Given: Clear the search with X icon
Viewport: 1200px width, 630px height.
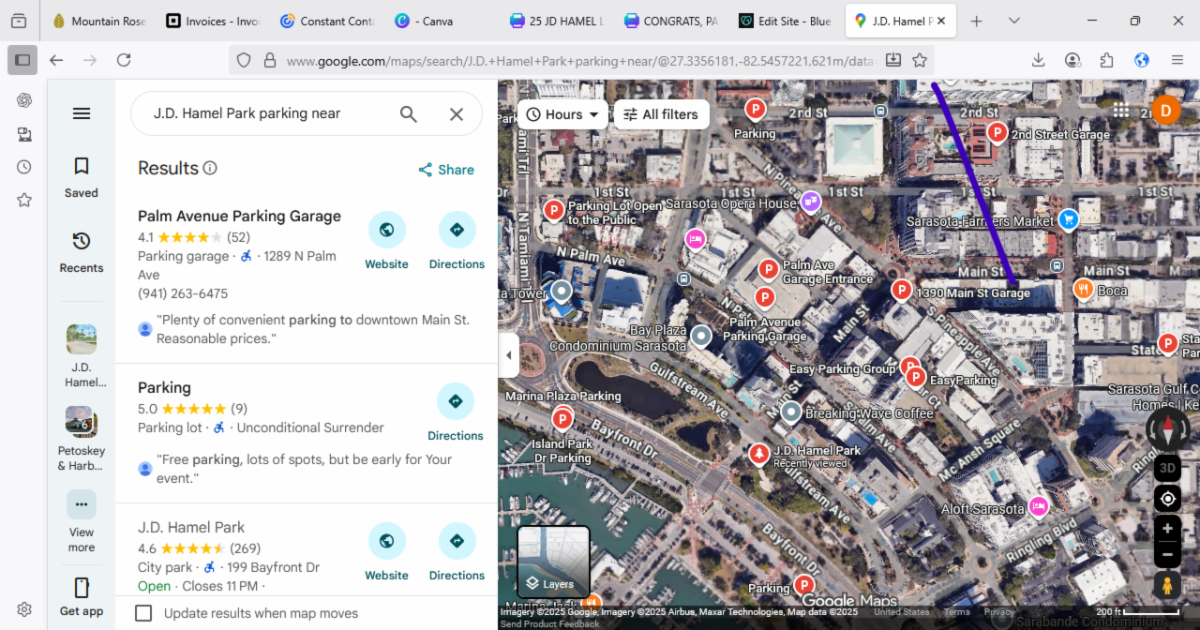Looking at the screenshot, I should pos(456,114).
